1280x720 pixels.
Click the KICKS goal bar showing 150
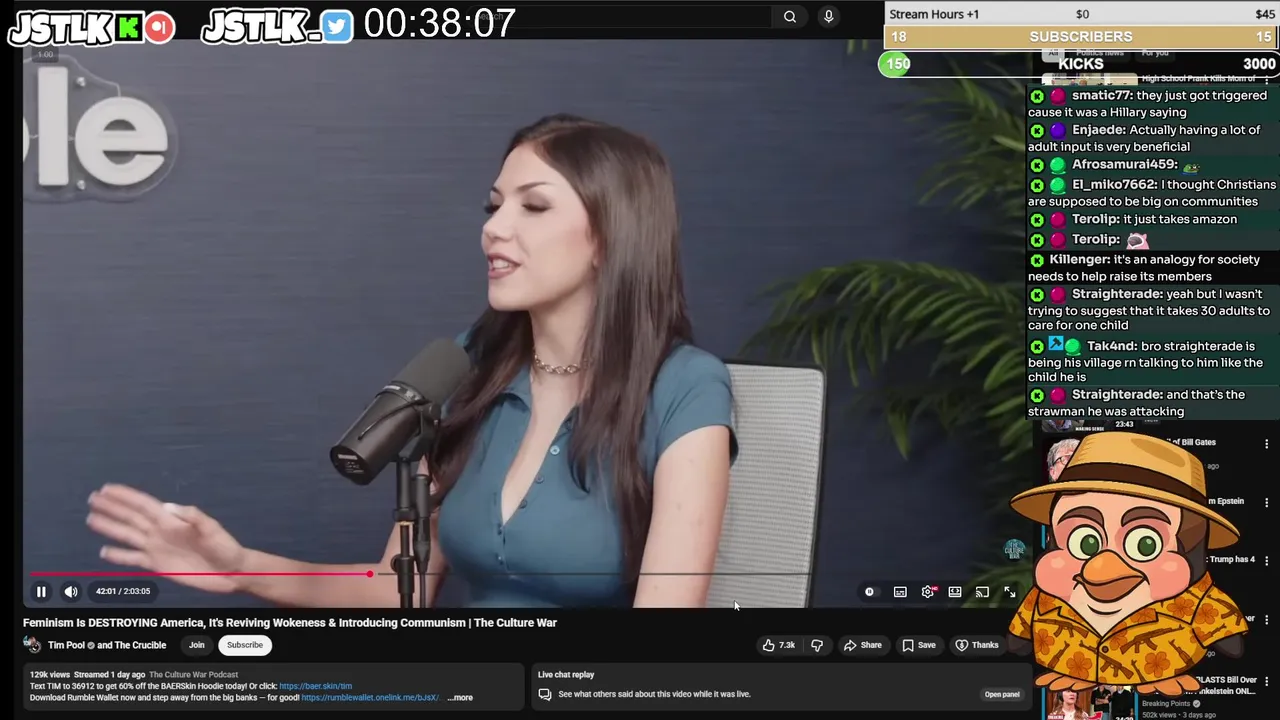pos(1079,64)
